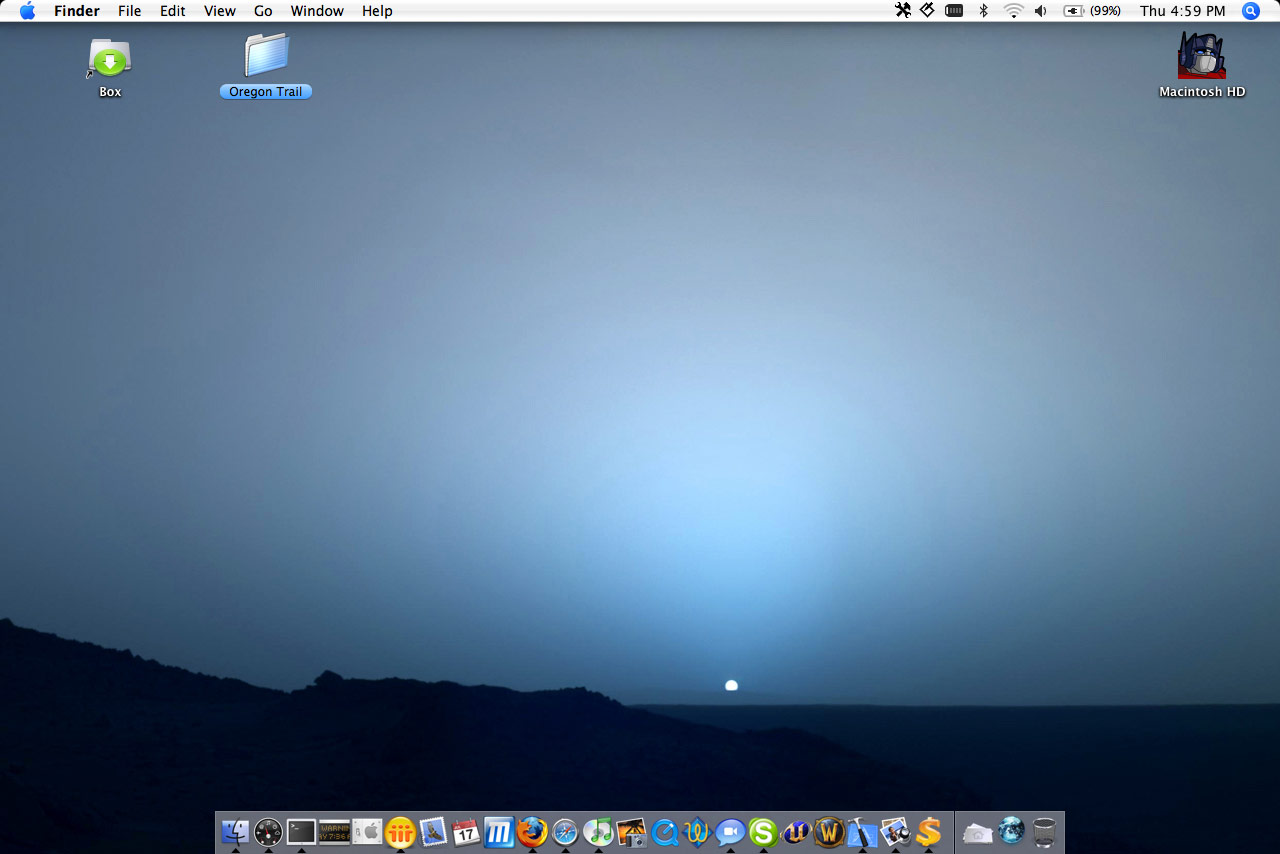This screenshot has width=1280, height=854.
Task: Open the volume control in menu bar
Action: point(1041,11)
